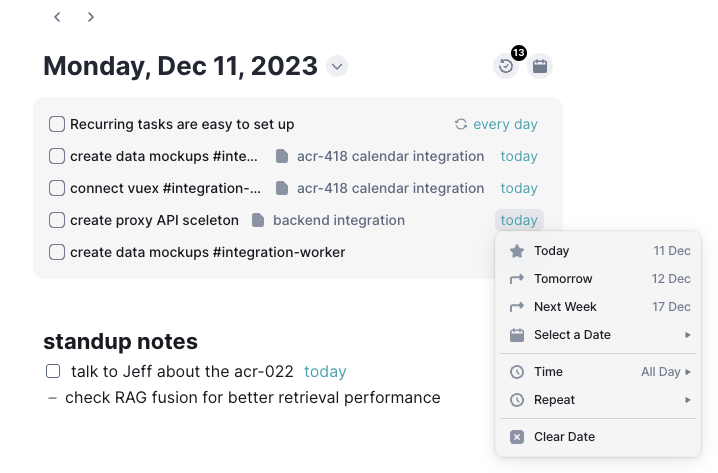
Task: Go back with the left arrow
Action: pos(57,17)
